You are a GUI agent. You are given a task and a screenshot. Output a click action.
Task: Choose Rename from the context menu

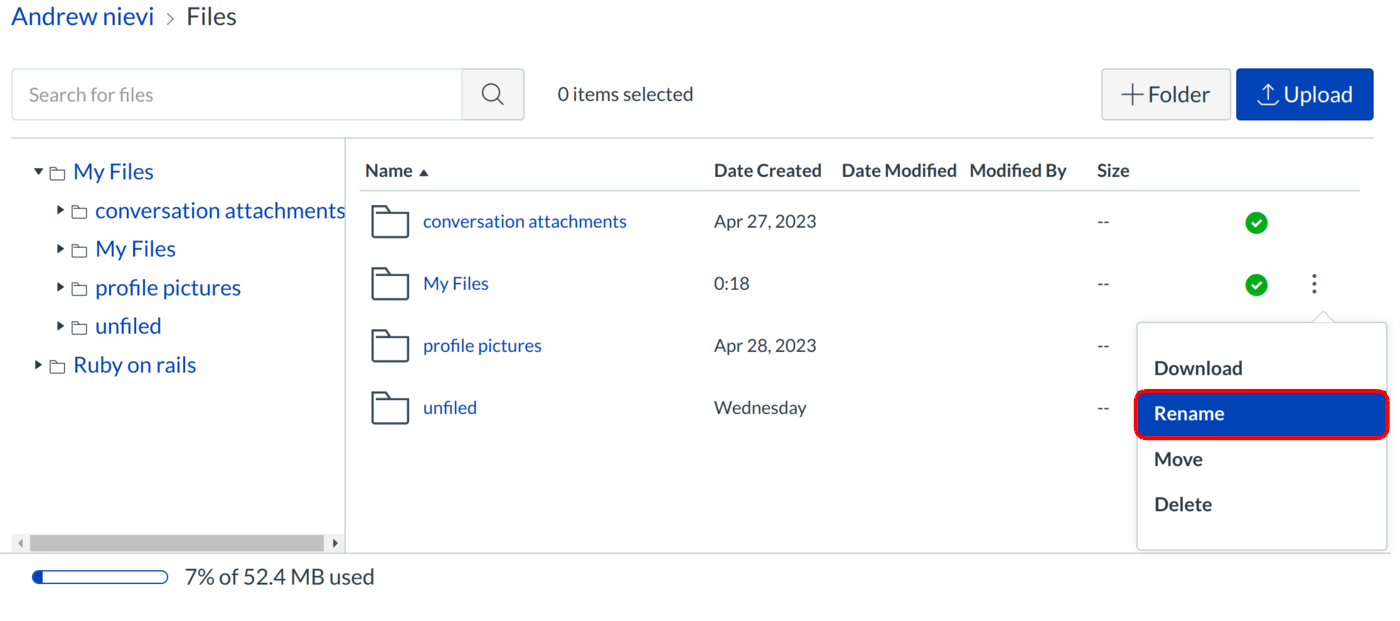coord(1260,414)
